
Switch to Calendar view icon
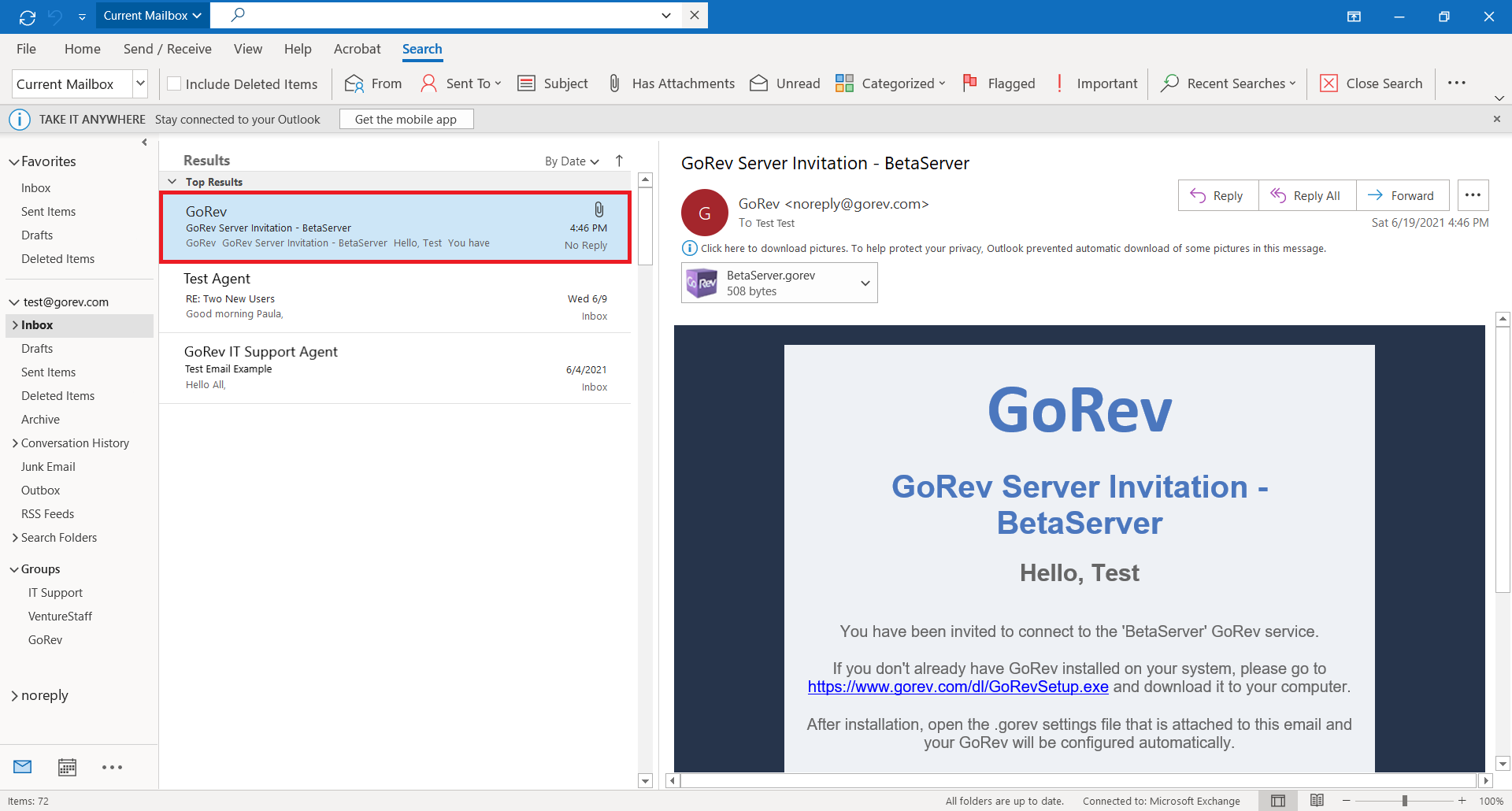68,767
